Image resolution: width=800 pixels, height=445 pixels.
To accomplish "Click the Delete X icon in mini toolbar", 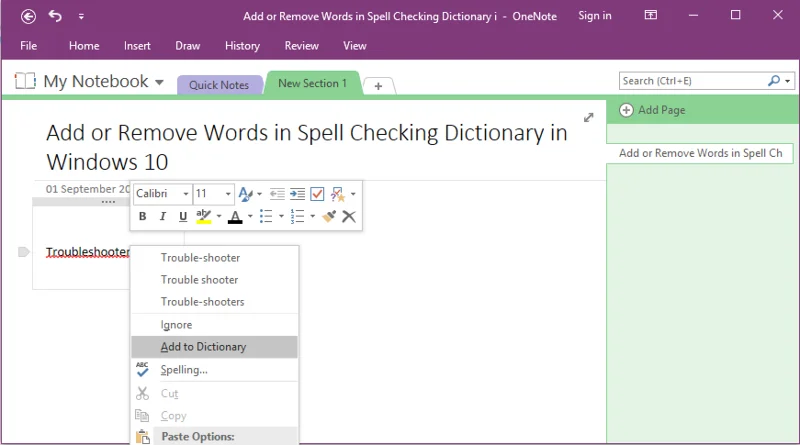I will click(x=349, y=216).
